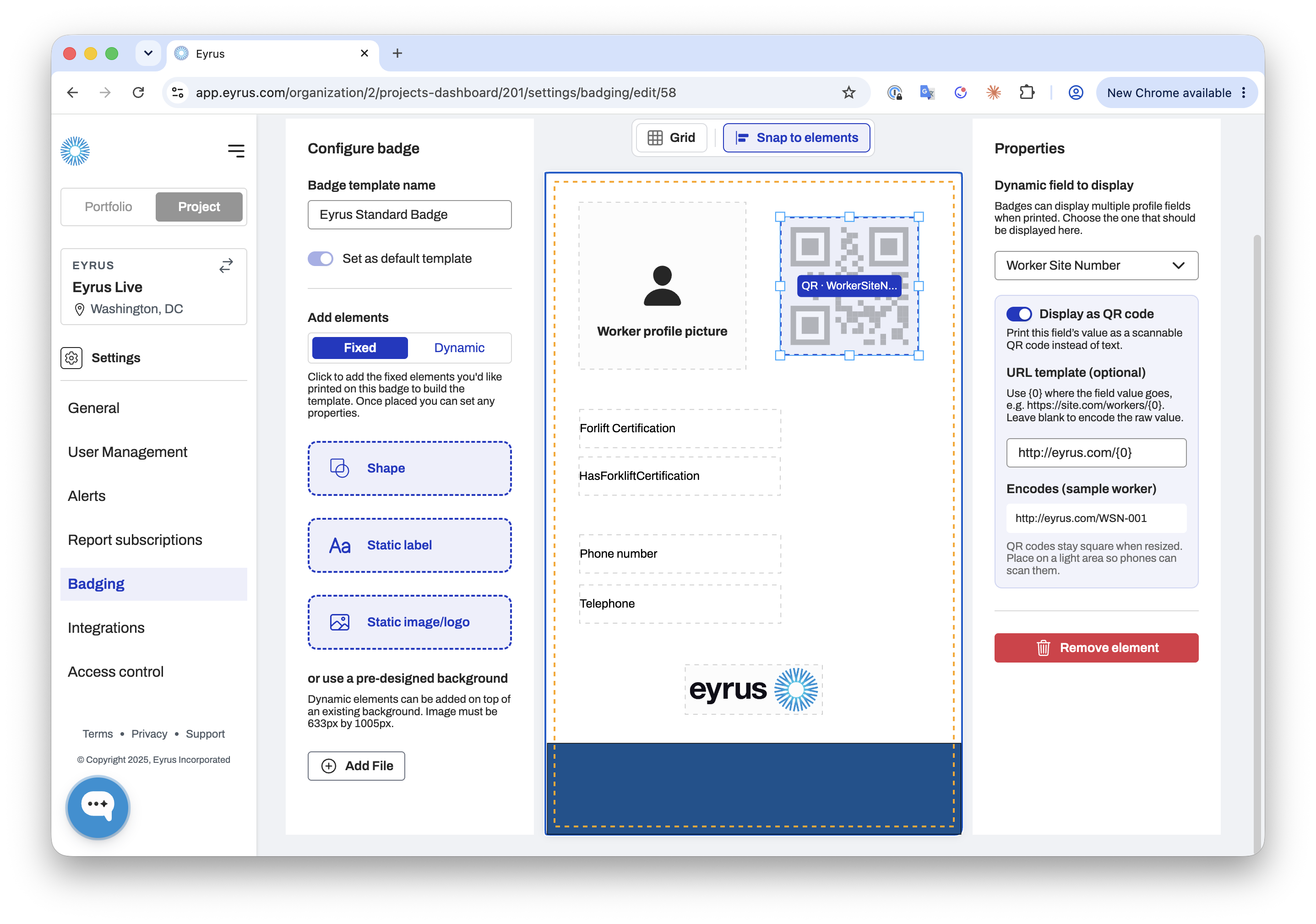The image size is (1316, 924).
Task: Open the Chrome tab search dropdown
Action: coord(148,53)
